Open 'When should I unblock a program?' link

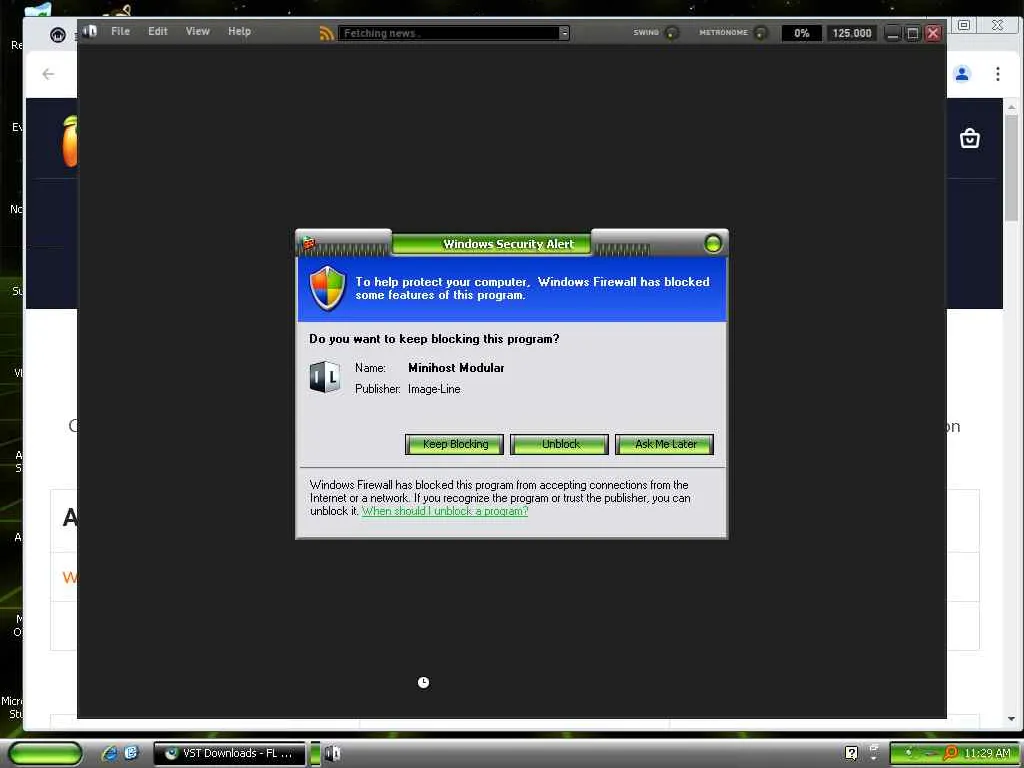(x=445, y=511)
